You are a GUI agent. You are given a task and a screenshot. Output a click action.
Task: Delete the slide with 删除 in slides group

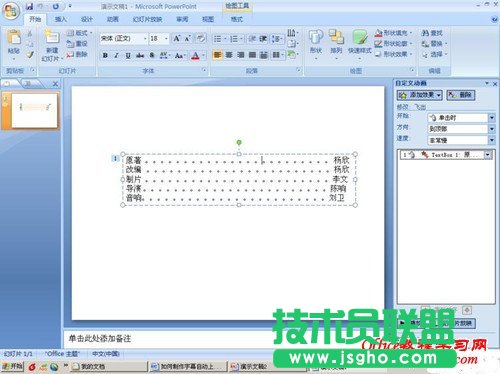click(77, 54)
